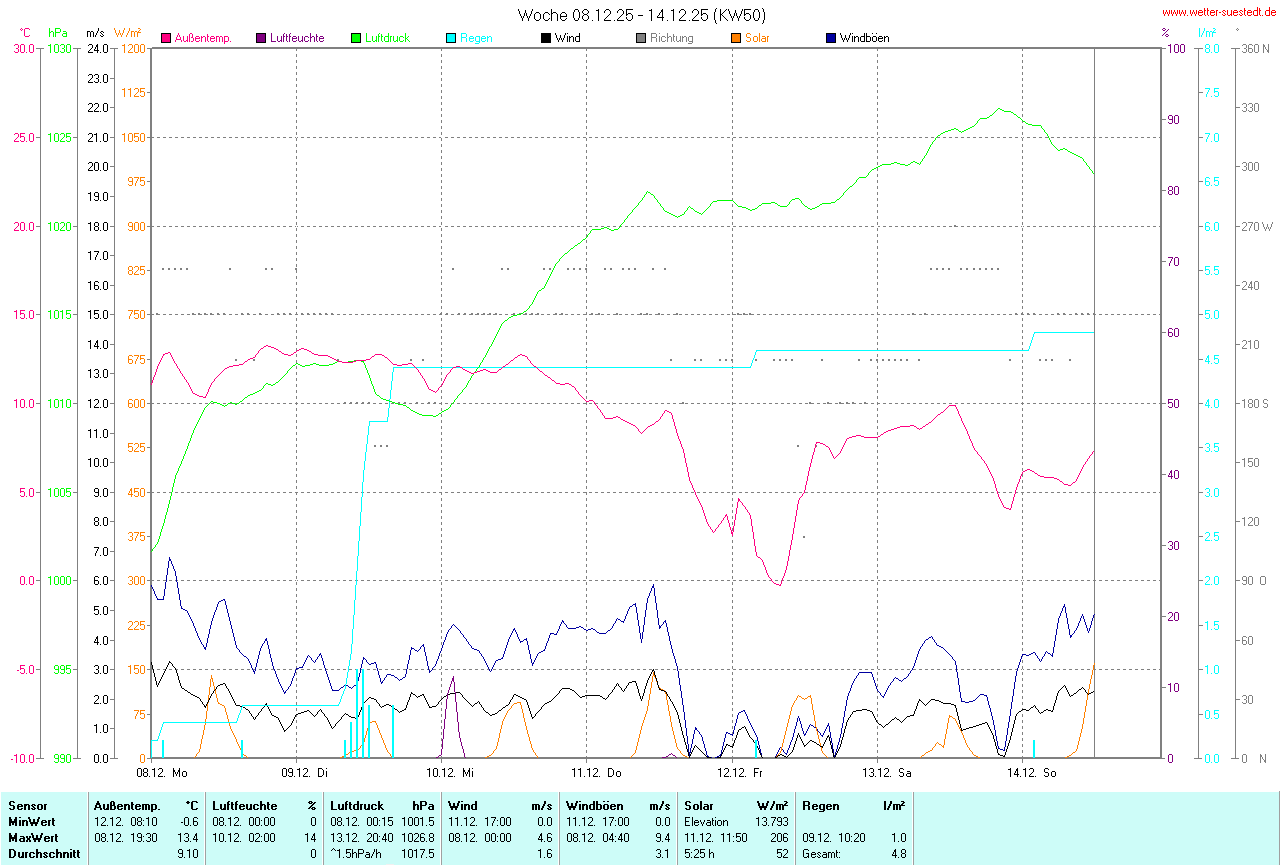
Task: Select the 12.12. Fr date label
Action: [x=740, y=773]
